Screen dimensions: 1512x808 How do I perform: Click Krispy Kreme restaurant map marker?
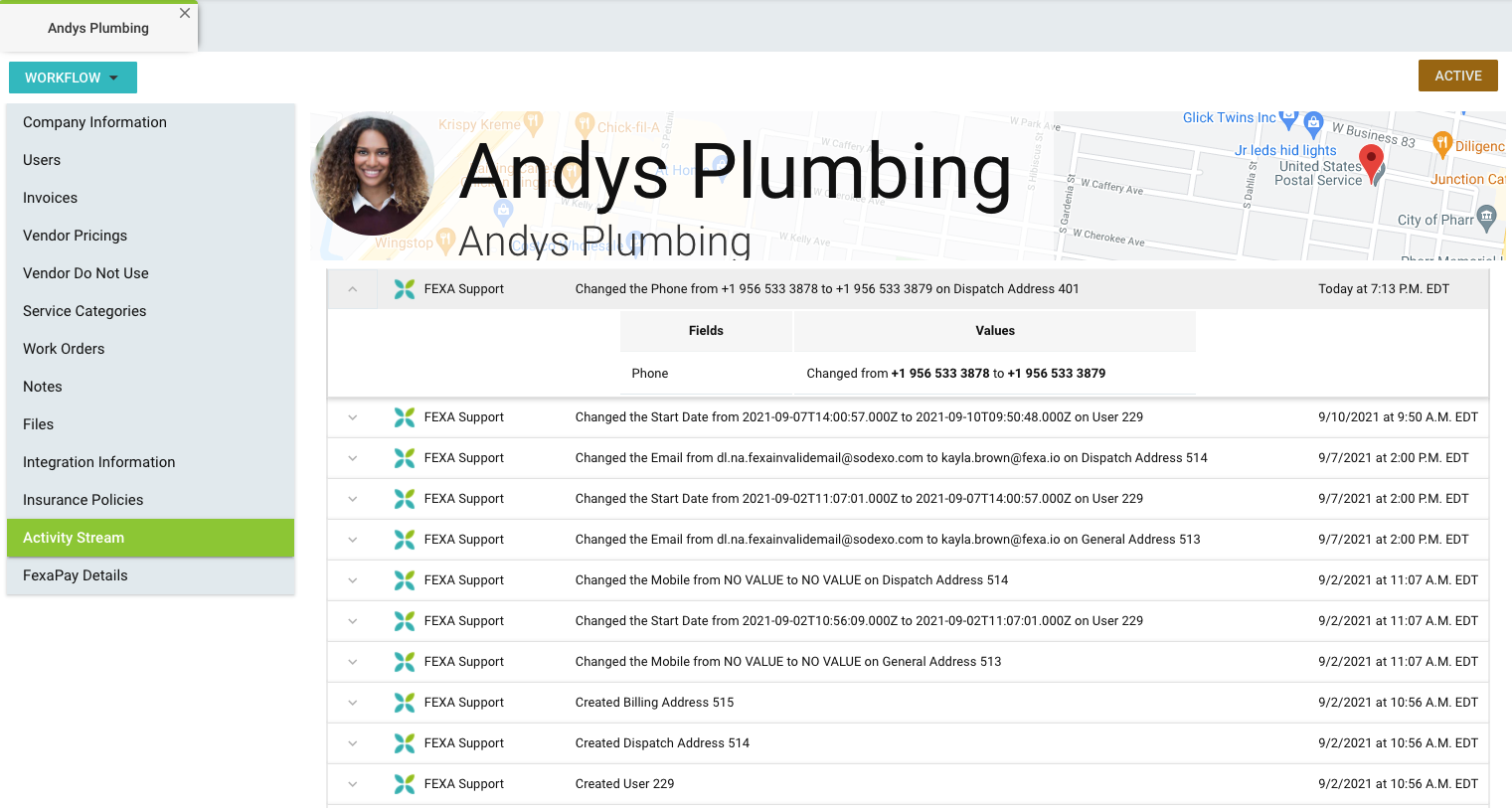coord(533,123)
